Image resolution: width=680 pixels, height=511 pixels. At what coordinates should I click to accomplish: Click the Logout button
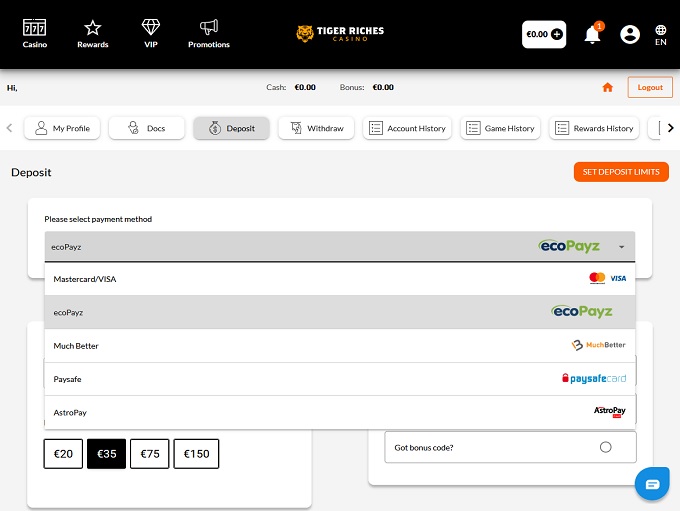point(650,87)
